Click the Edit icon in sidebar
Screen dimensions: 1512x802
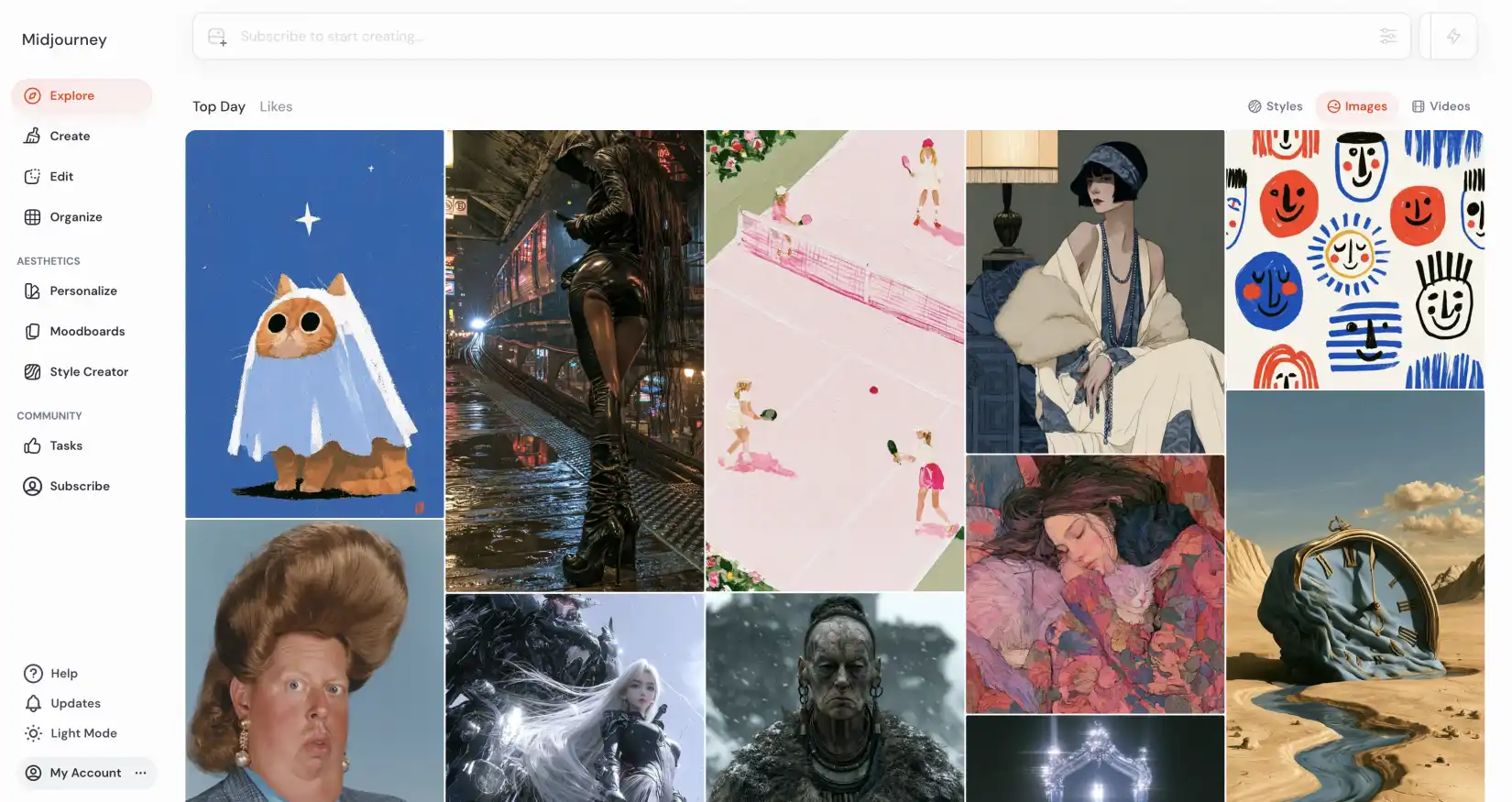click(32, 177)
